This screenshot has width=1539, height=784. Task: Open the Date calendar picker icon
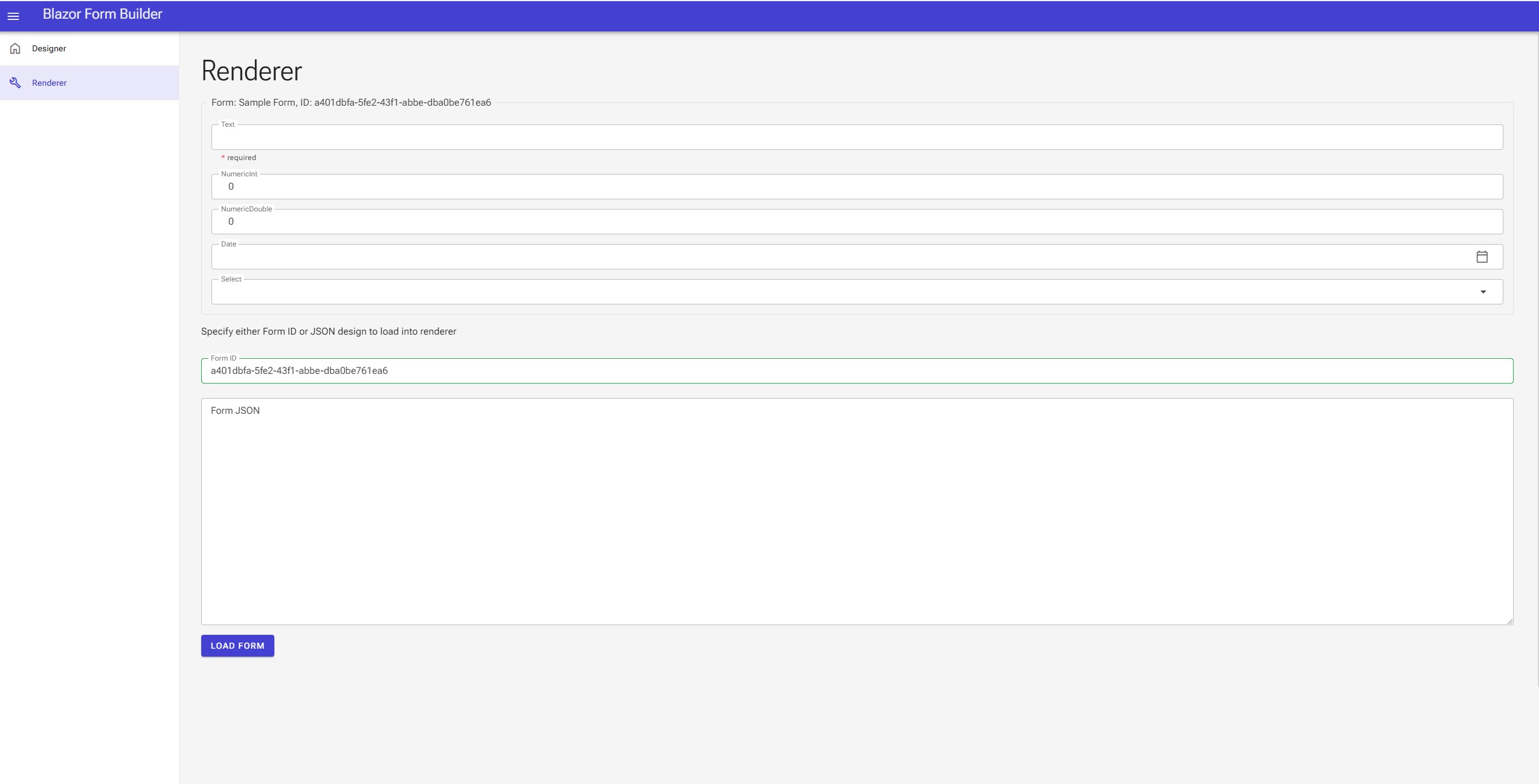tap(1482, 257)
